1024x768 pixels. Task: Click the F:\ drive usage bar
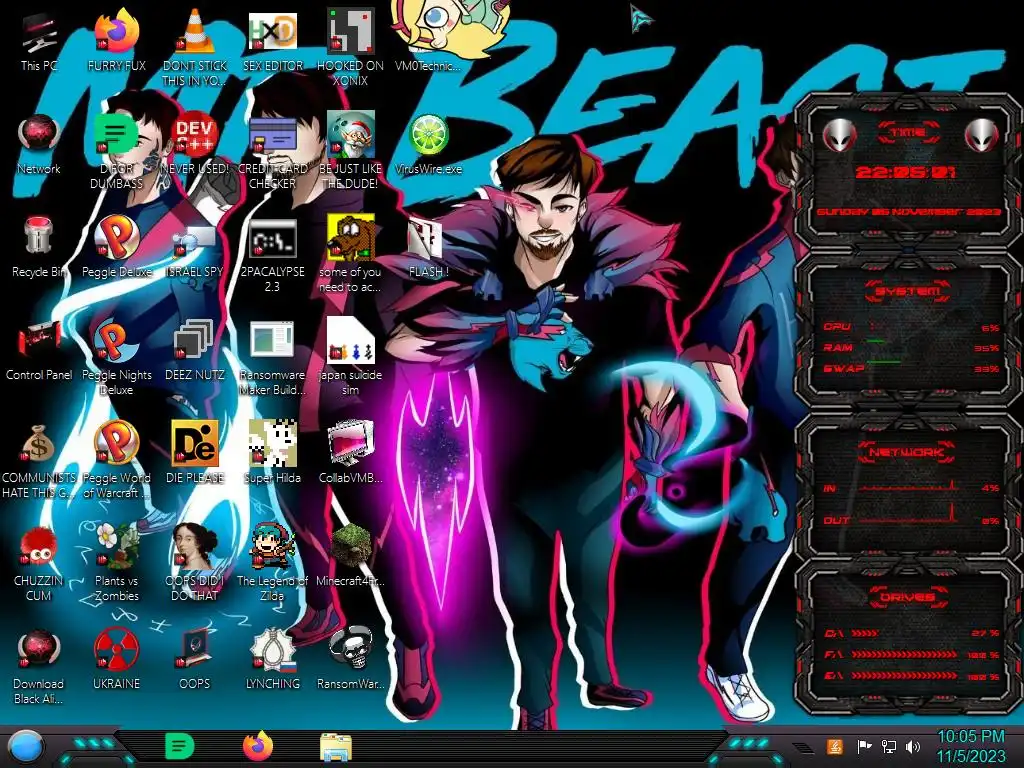[x=905, y=654]
